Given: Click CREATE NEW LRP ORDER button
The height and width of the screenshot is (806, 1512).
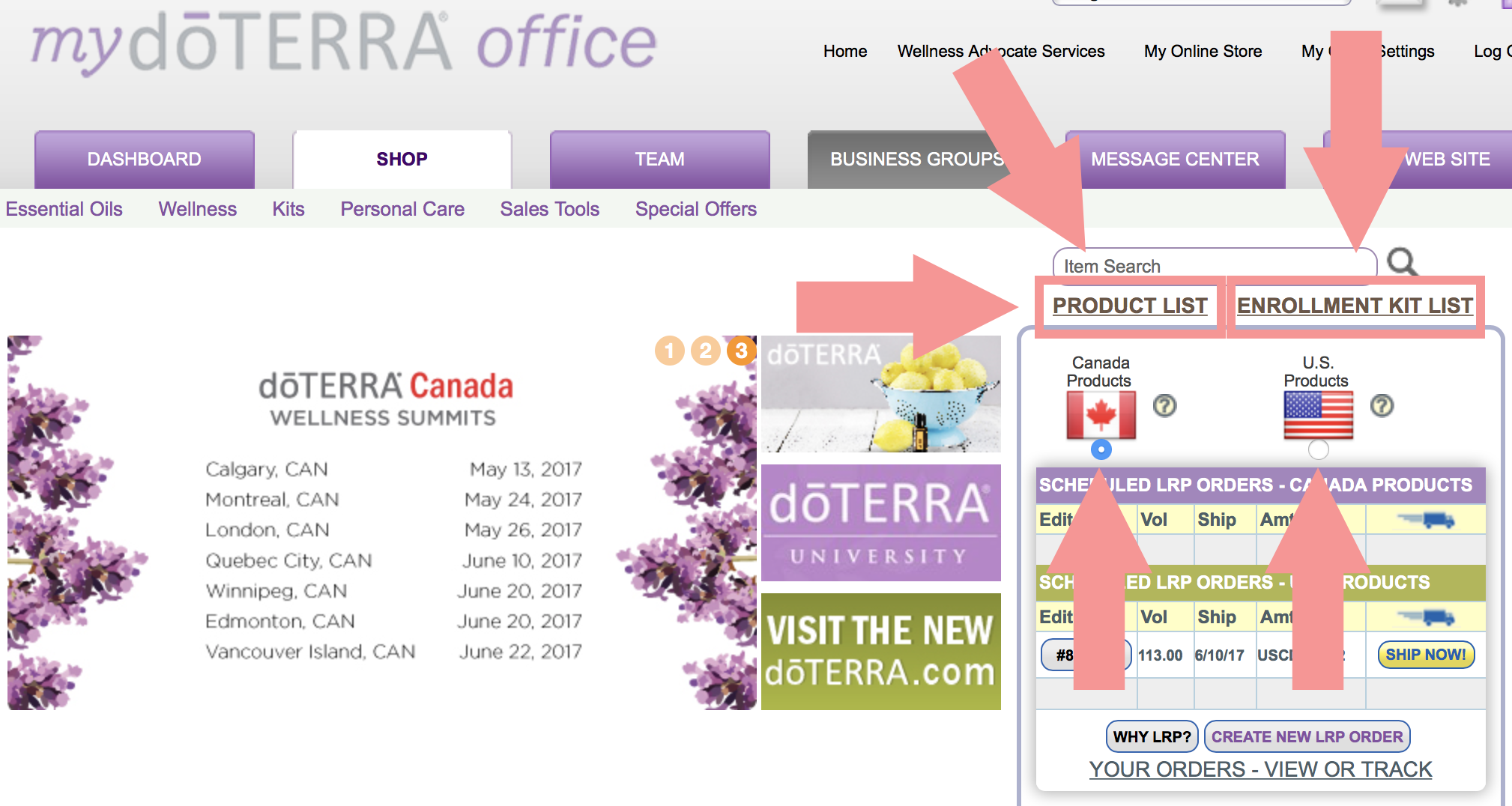Looking at the screenshot, I should pos(1307,736).
